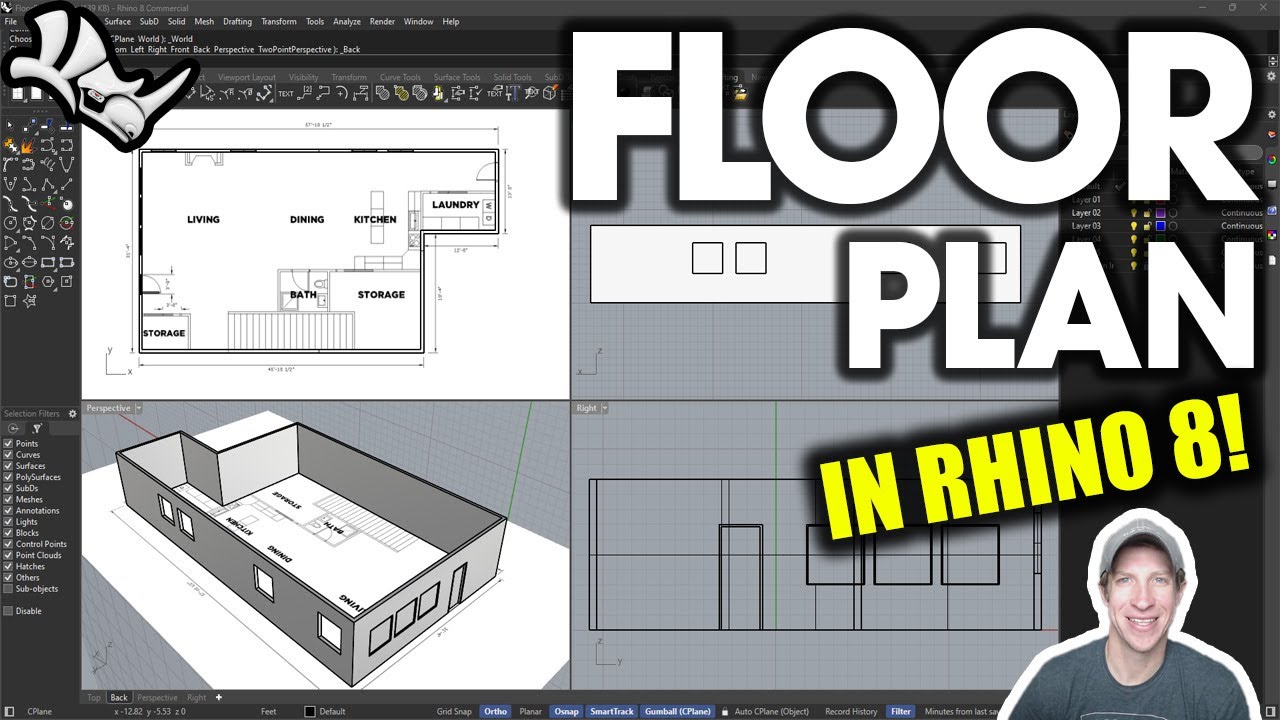The image size is (1280, 720).
Task: Open the Drafting menu
Action: point(237,21)
